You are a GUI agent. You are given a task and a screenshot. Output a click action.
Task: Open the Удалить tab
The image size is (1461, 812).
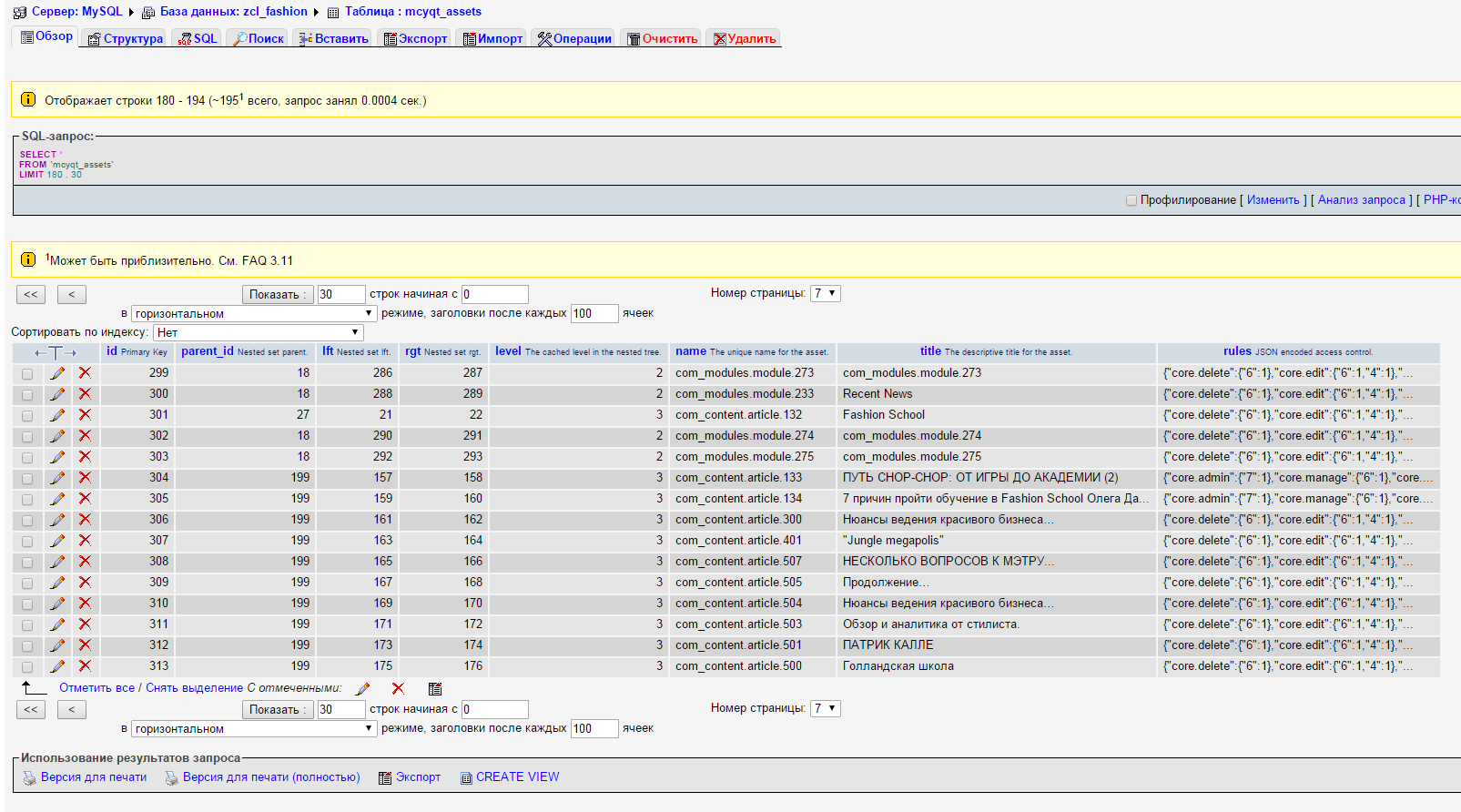(x=745, y=38)
